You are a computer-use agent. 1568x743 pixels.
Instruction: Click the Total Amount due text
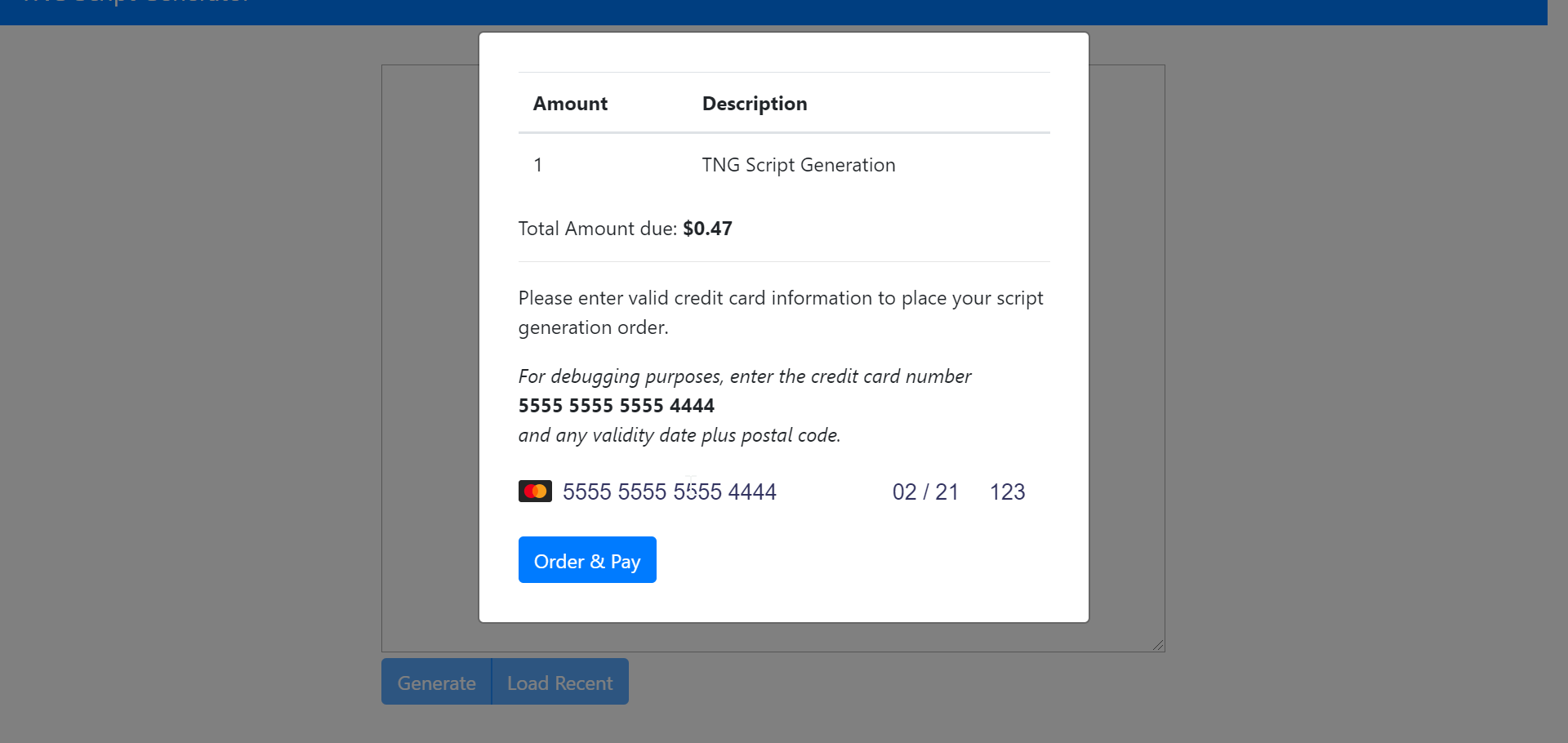coord(598,228)
